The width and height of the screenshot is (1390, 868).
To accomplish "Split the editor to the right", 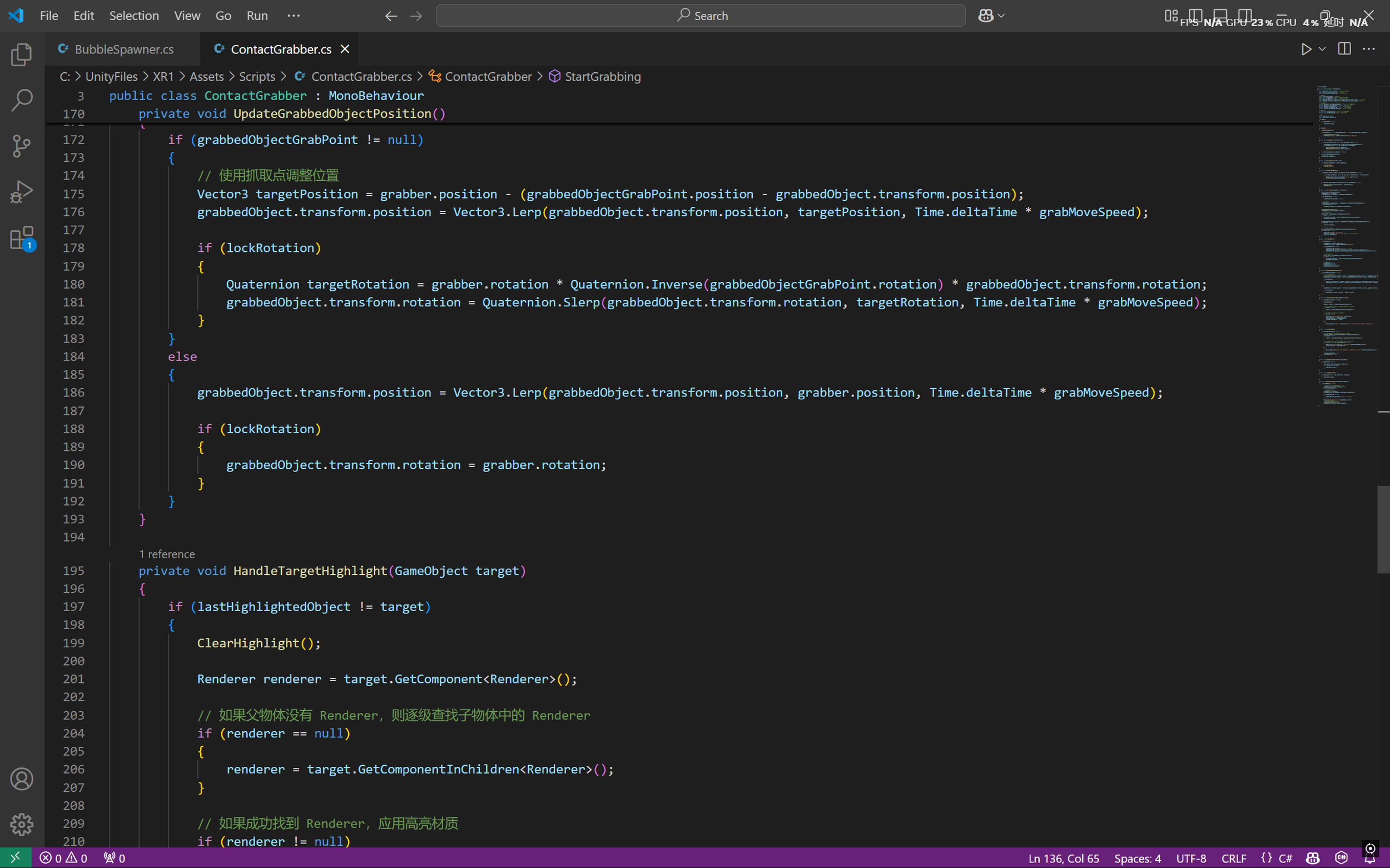I will 1344,49.
